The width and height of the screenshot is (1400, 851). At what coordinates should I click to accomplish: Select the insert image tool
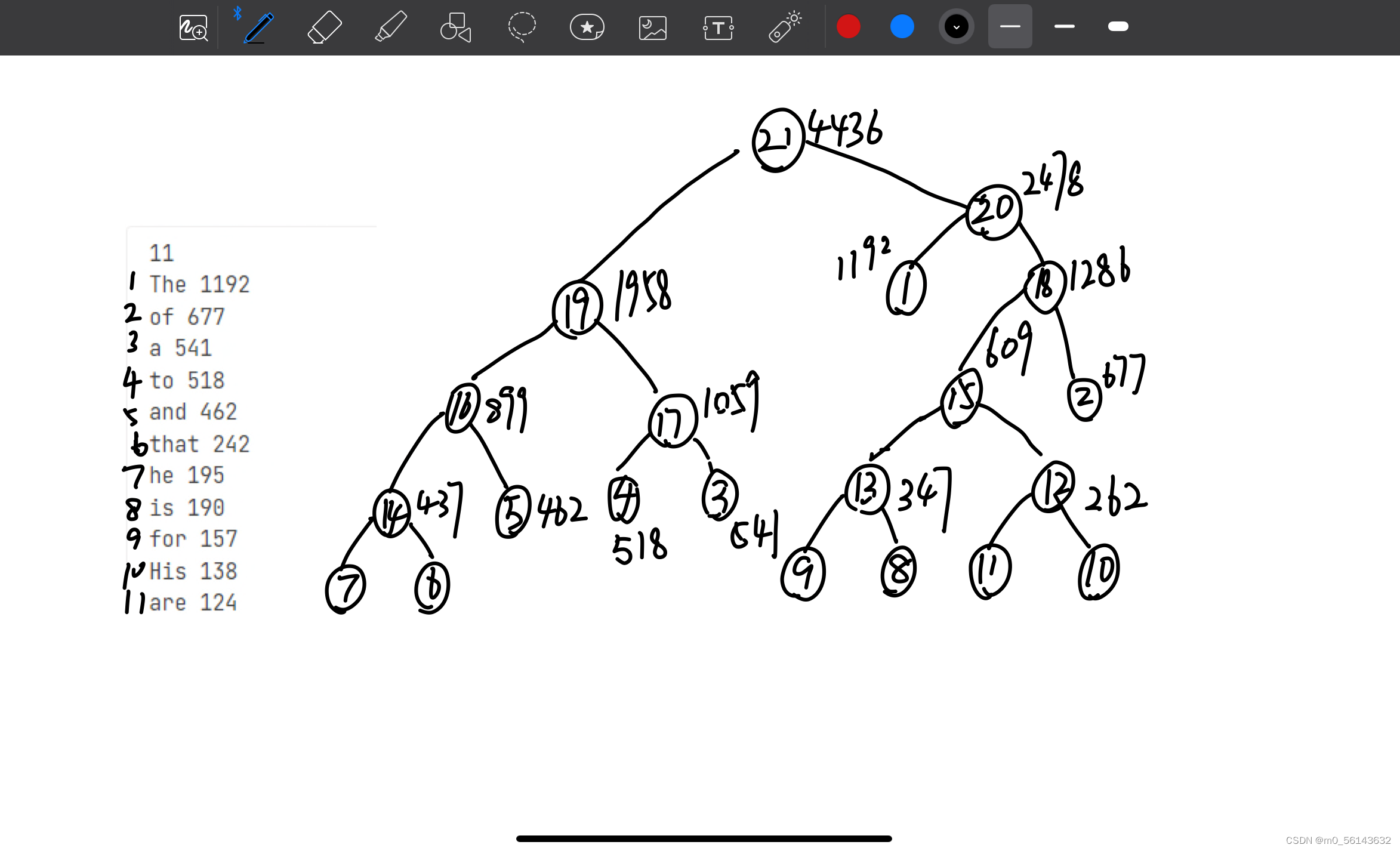pos(652,27)
